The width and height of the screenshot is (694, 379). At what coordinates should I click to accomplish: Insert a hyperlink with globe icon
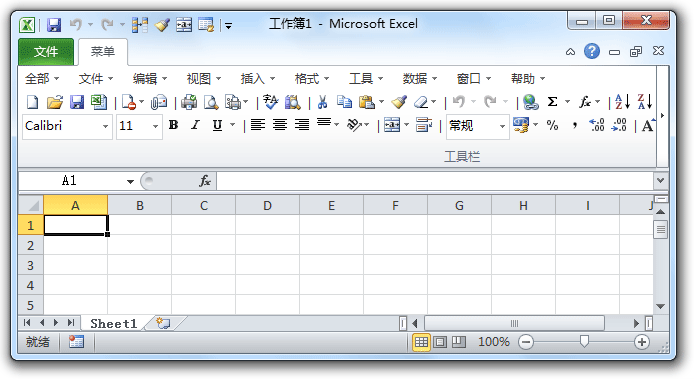[530, 102]
